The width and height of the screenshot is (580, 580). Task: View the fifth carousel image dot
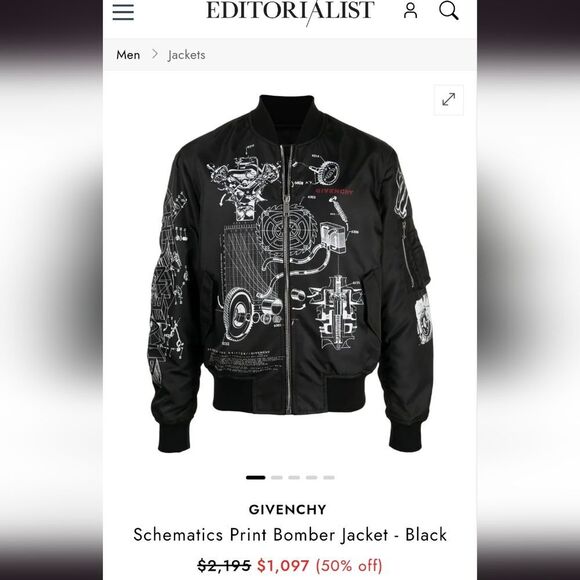pyautogui.click(x=329, y=478)
